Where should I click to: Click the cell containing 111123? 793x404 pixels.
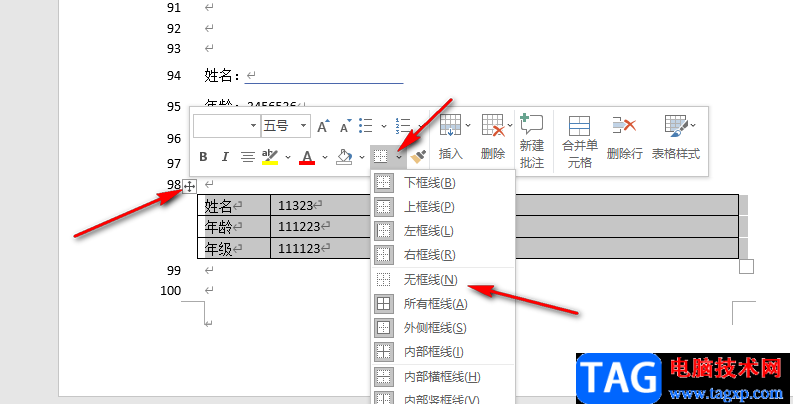tap(505, 248)
